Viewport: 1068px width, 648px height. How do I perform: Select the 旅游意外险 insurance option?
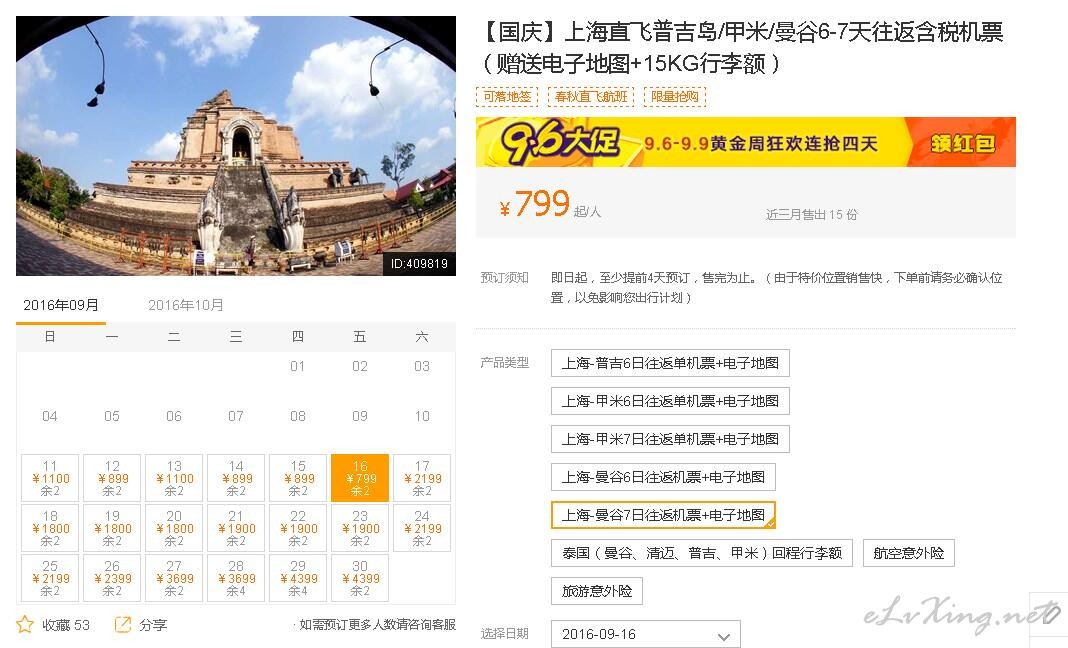pyautogui.click(x=597, y=591)
